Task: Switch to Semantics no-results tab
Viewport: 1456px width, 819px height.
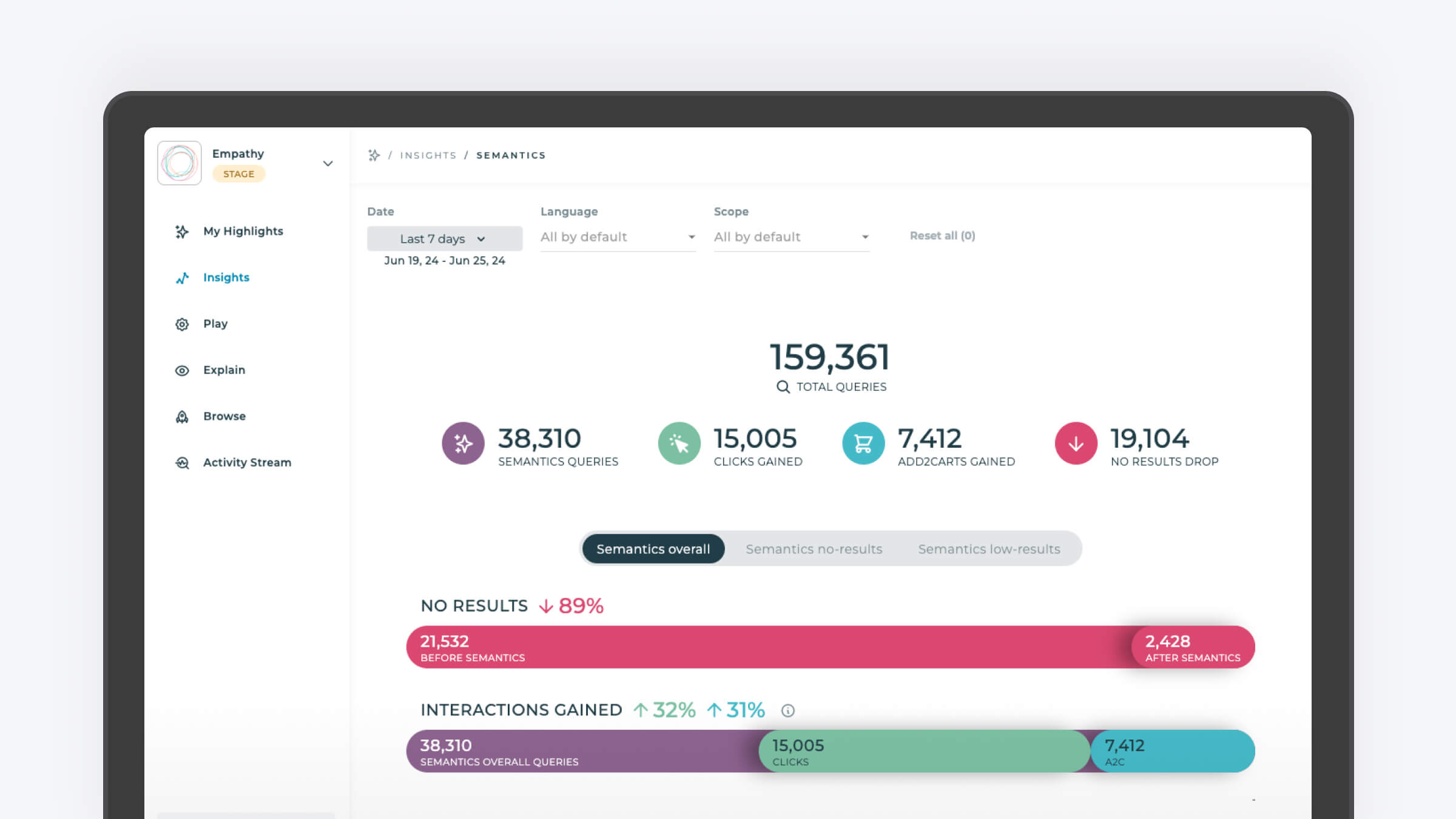Action: (814, 548)
